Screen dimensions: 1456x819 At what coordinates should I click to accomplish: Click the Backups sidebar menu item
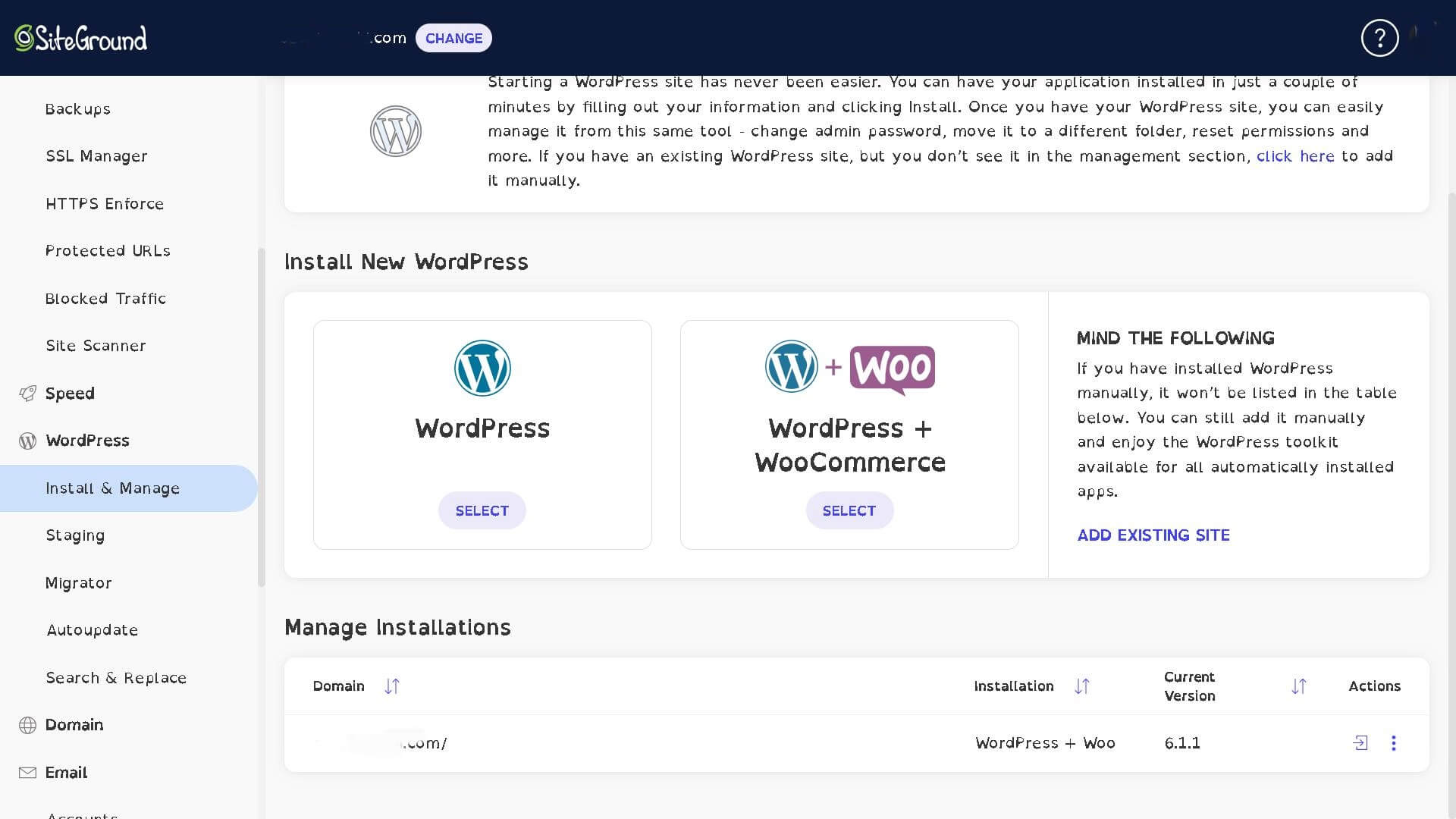pyautogui.click(x=78, y=108)
